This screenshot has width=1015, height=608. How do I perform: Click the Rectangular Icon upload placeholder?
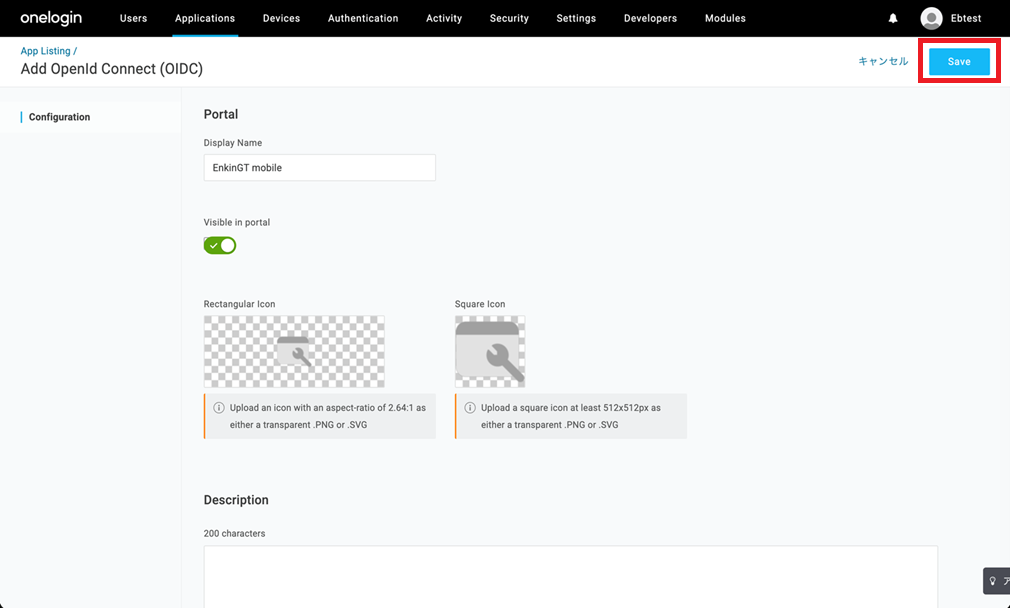tap(294, 351)
